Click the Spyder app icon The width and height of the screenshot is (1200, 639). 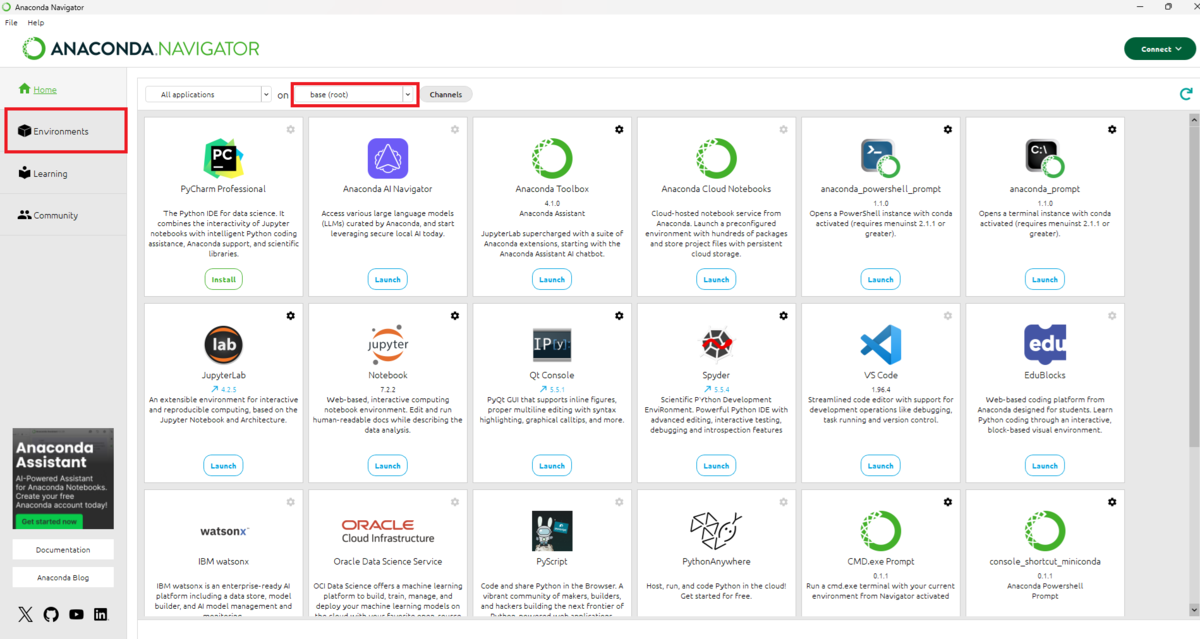coord(716,345)
